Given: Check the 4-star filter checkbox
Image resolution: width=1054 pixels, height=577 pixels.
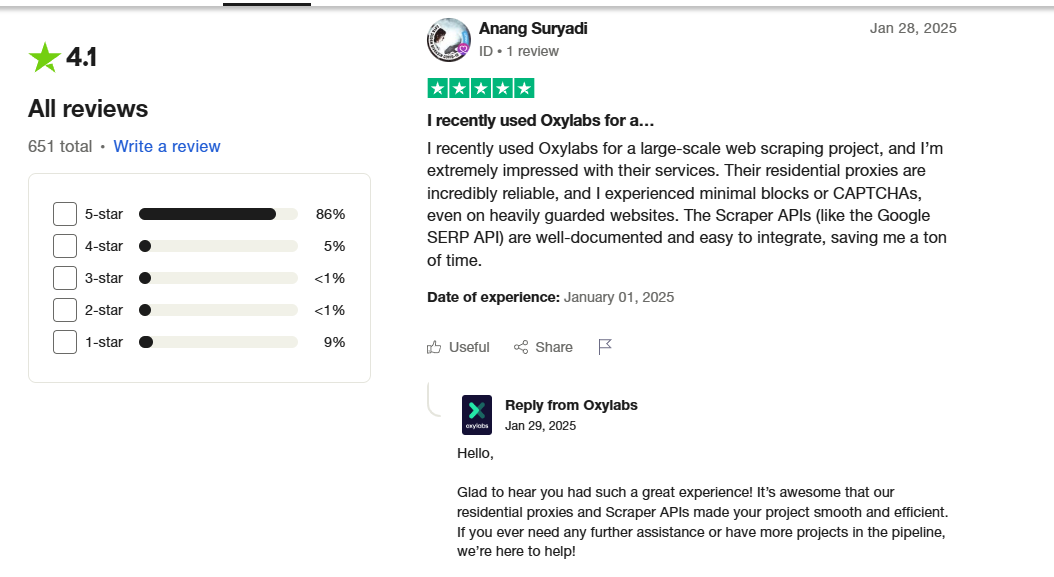Looking at the screenshot, I should point(65,246).
